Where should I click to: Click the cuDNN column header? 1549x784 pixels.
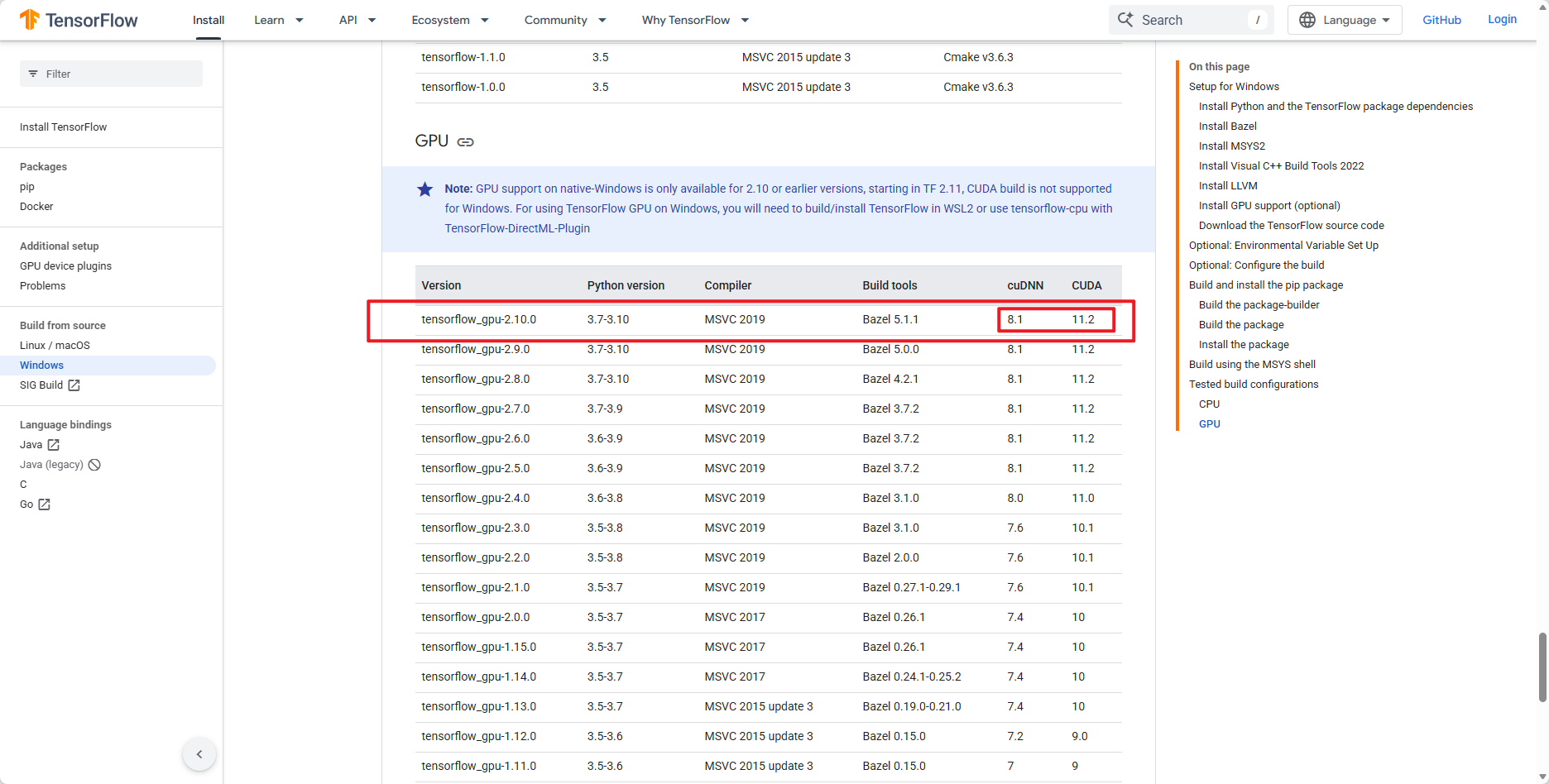[x=1025, y=285]
